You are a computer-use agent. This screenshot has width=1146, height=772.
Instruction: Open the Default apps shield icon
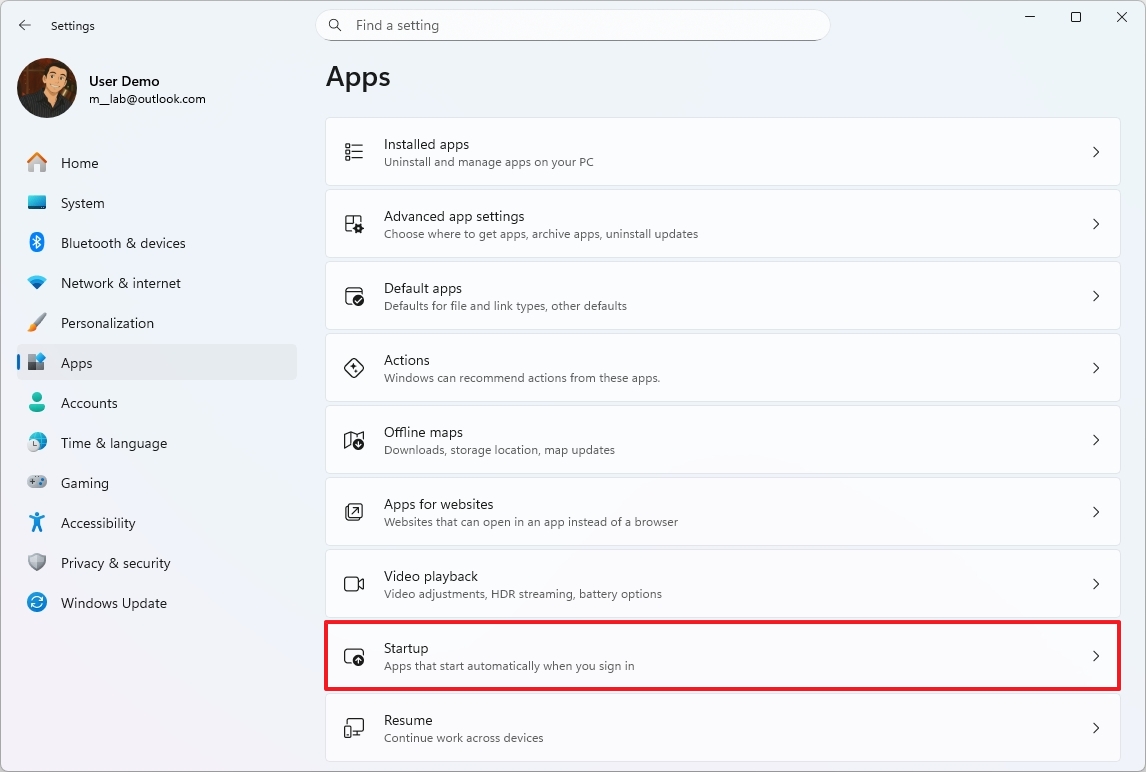click(353, 295)
